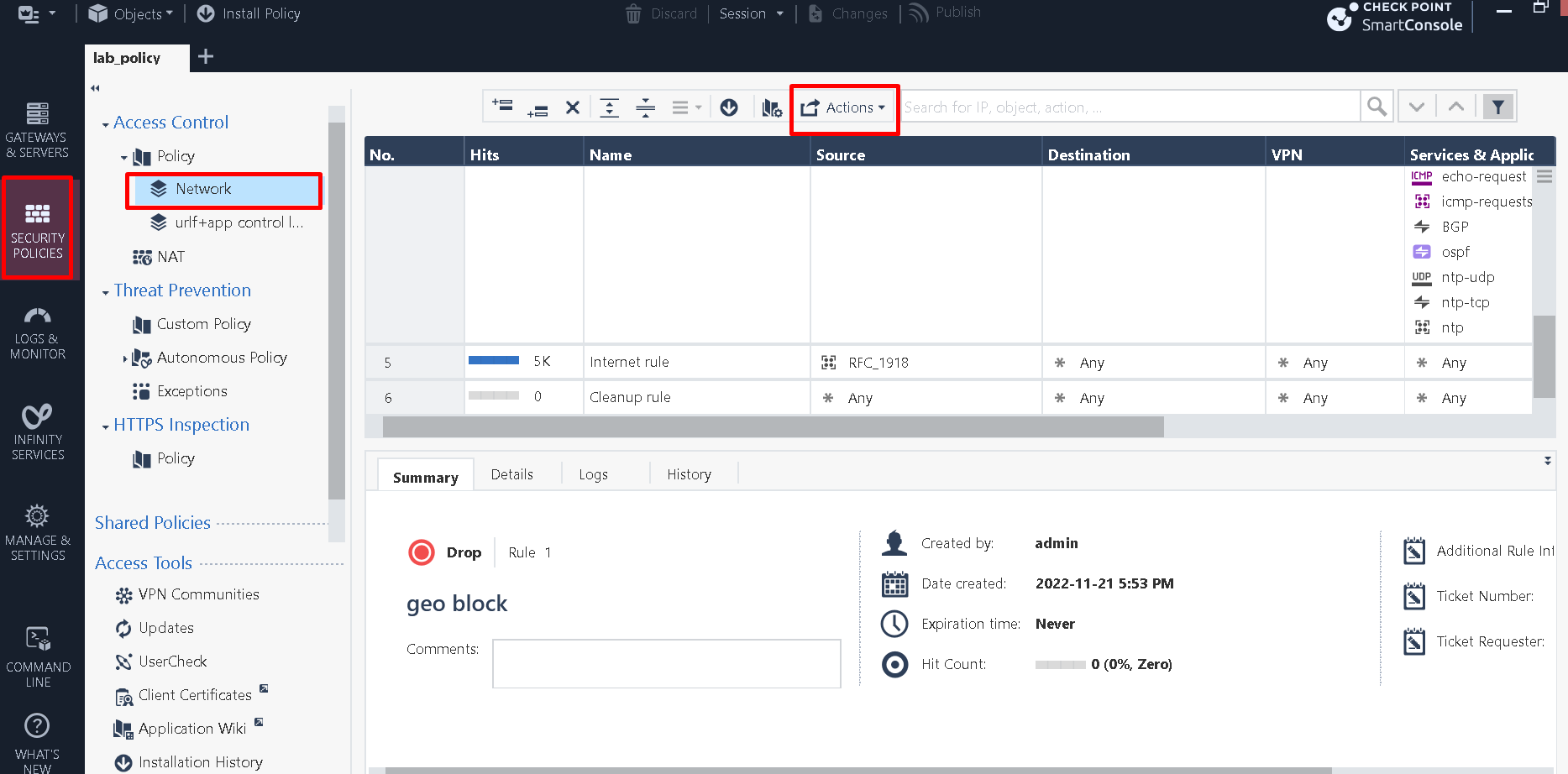This screenshot has width=1568, height=774.
Task: Go to Manage & Settings
Action: click(37, 533)
